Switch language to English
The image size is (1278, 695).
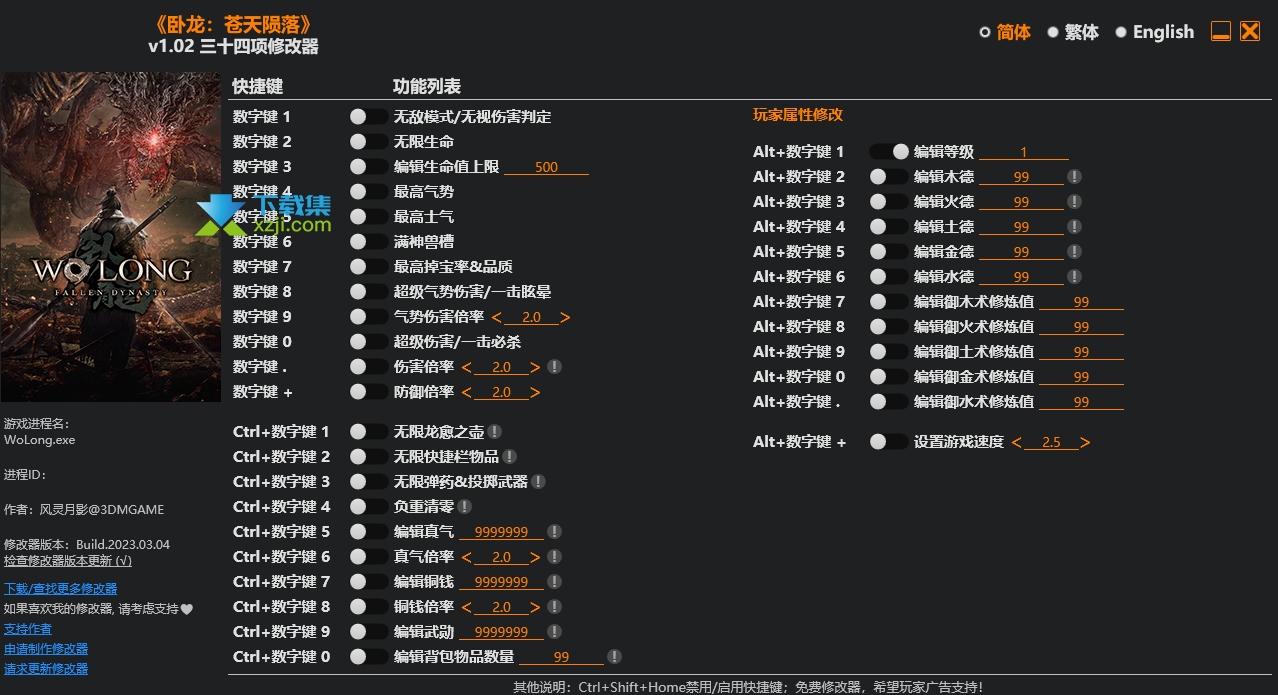(1155, 32)
